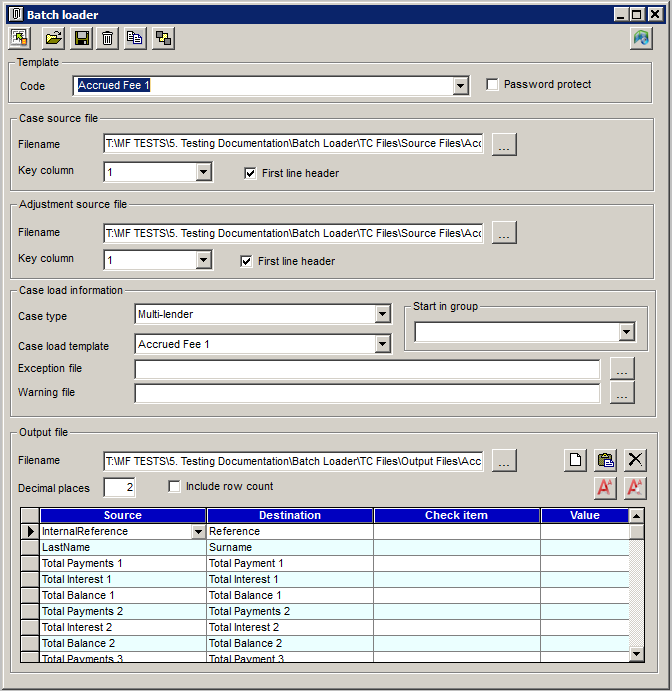Browse for the Output file filename
672x691 pixels.
(x=504, y=461)
